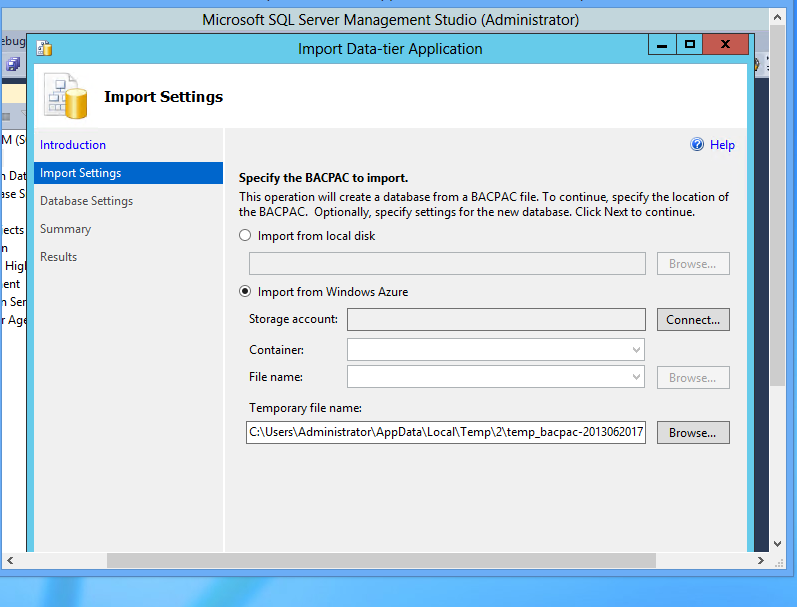Click the scroll right arrow on horizontal scrollbar
This screenshot has height=607, width=797.
tap(763, 560)
